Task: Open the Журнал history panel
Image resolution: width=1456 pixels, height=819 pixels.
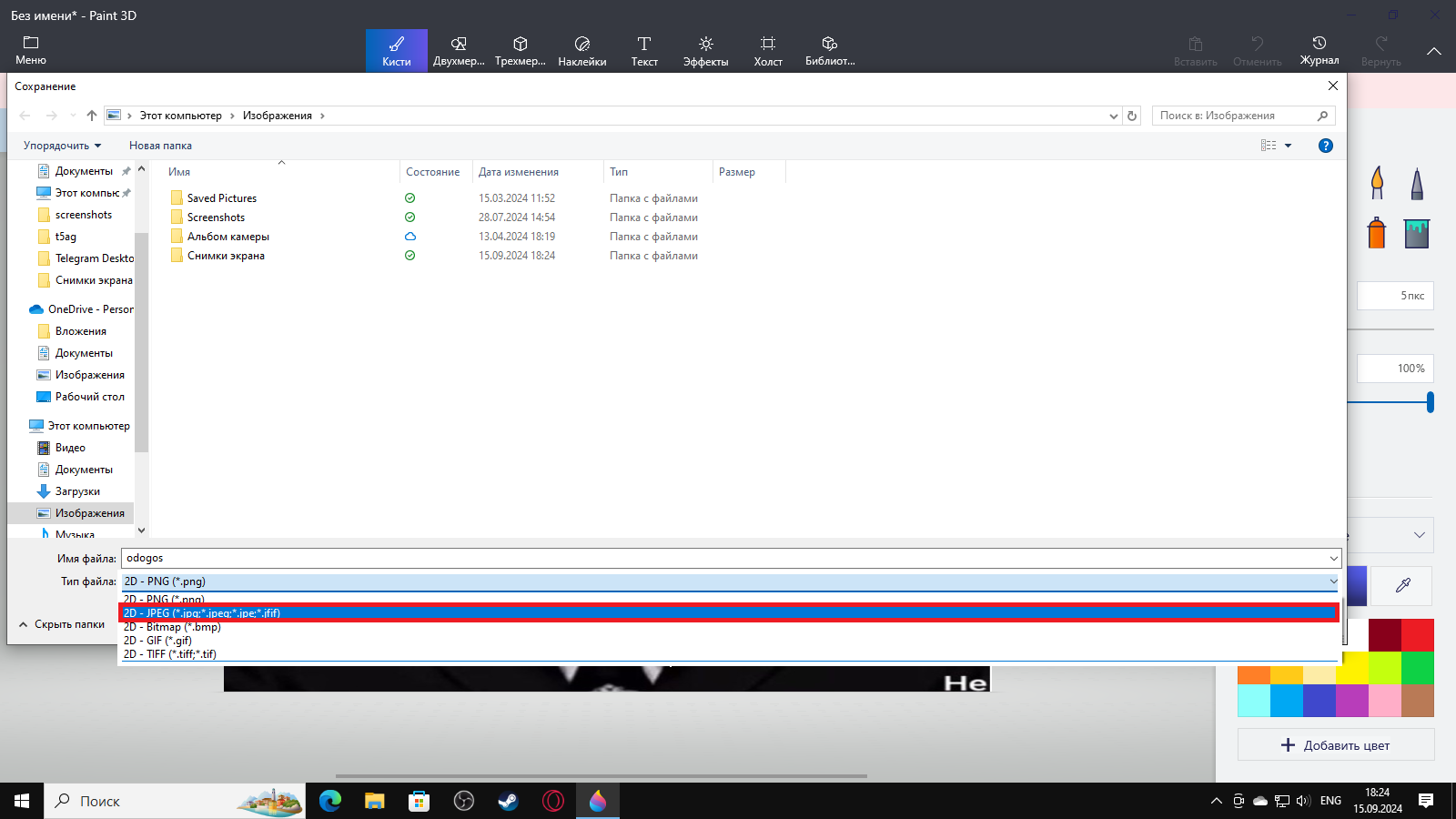Action: tap(1319, 50)
